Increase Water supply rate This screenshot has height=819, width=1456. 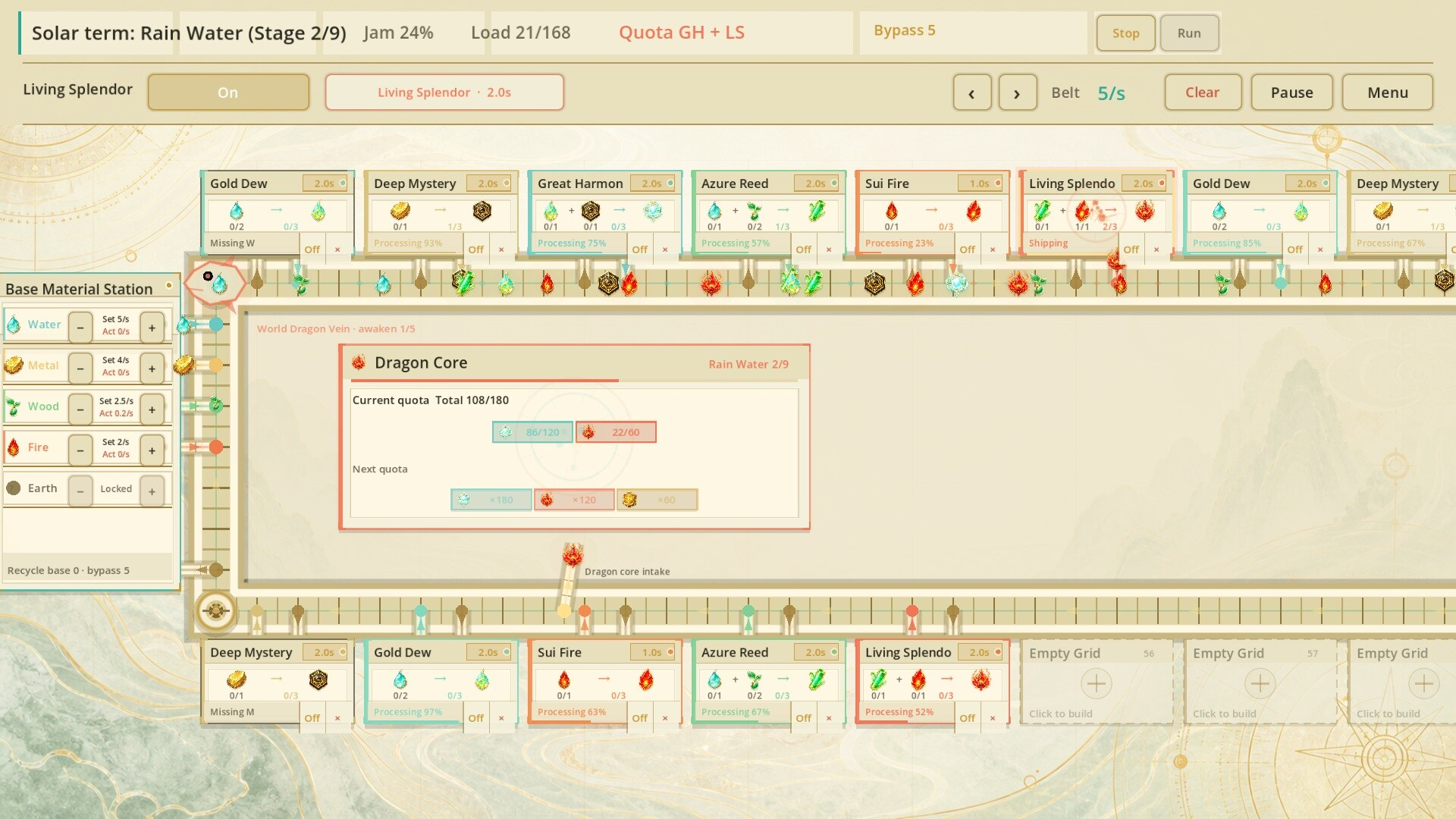click(x=152, y=328)
